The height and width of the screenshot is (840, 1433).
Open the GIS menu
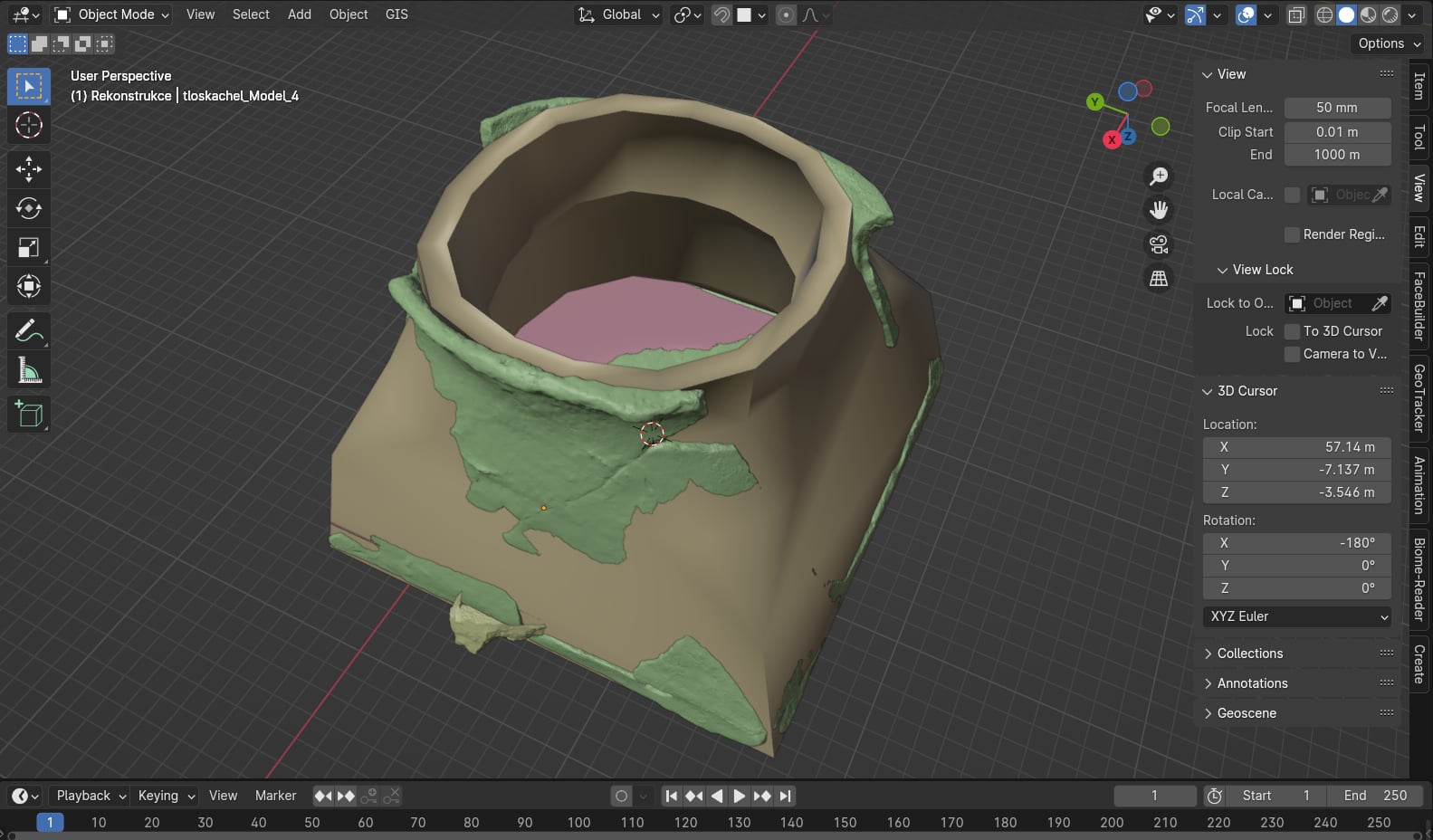click(396, 14)
